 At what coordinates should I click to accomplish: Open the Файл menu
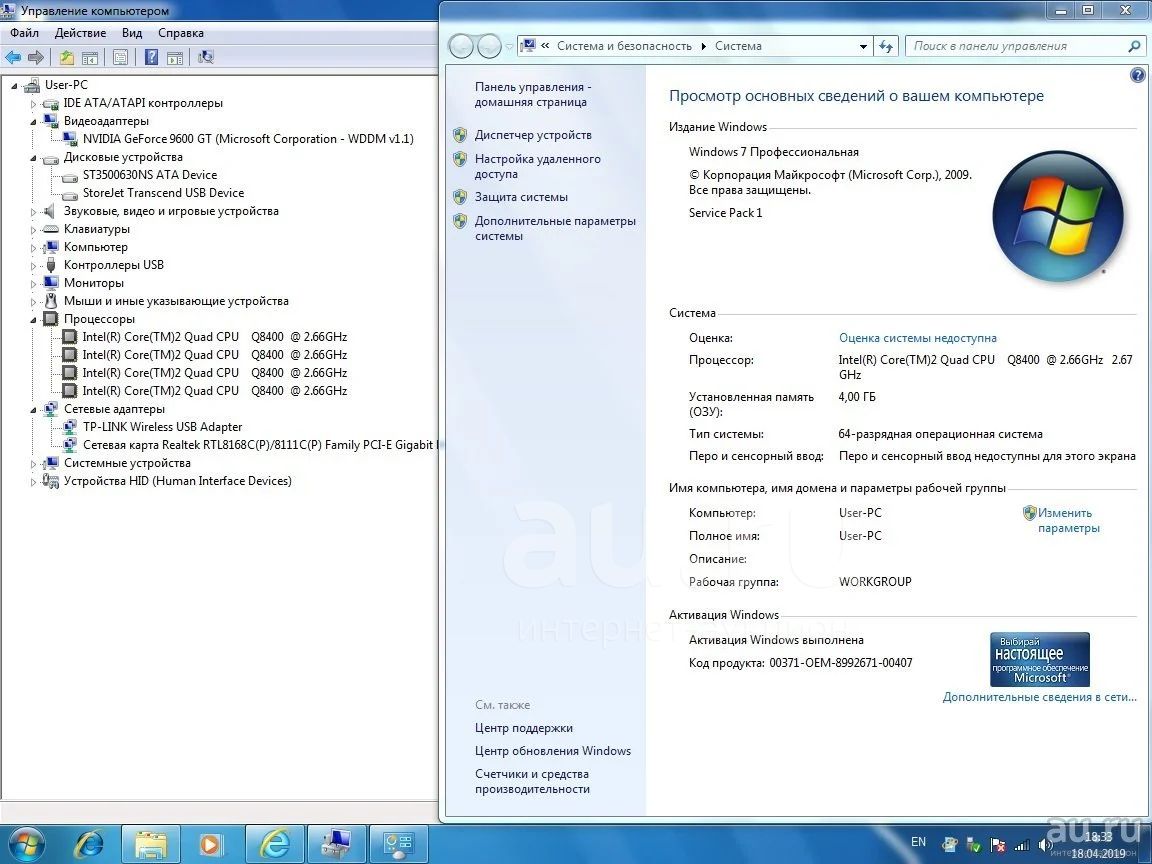(x=24, y=33)
